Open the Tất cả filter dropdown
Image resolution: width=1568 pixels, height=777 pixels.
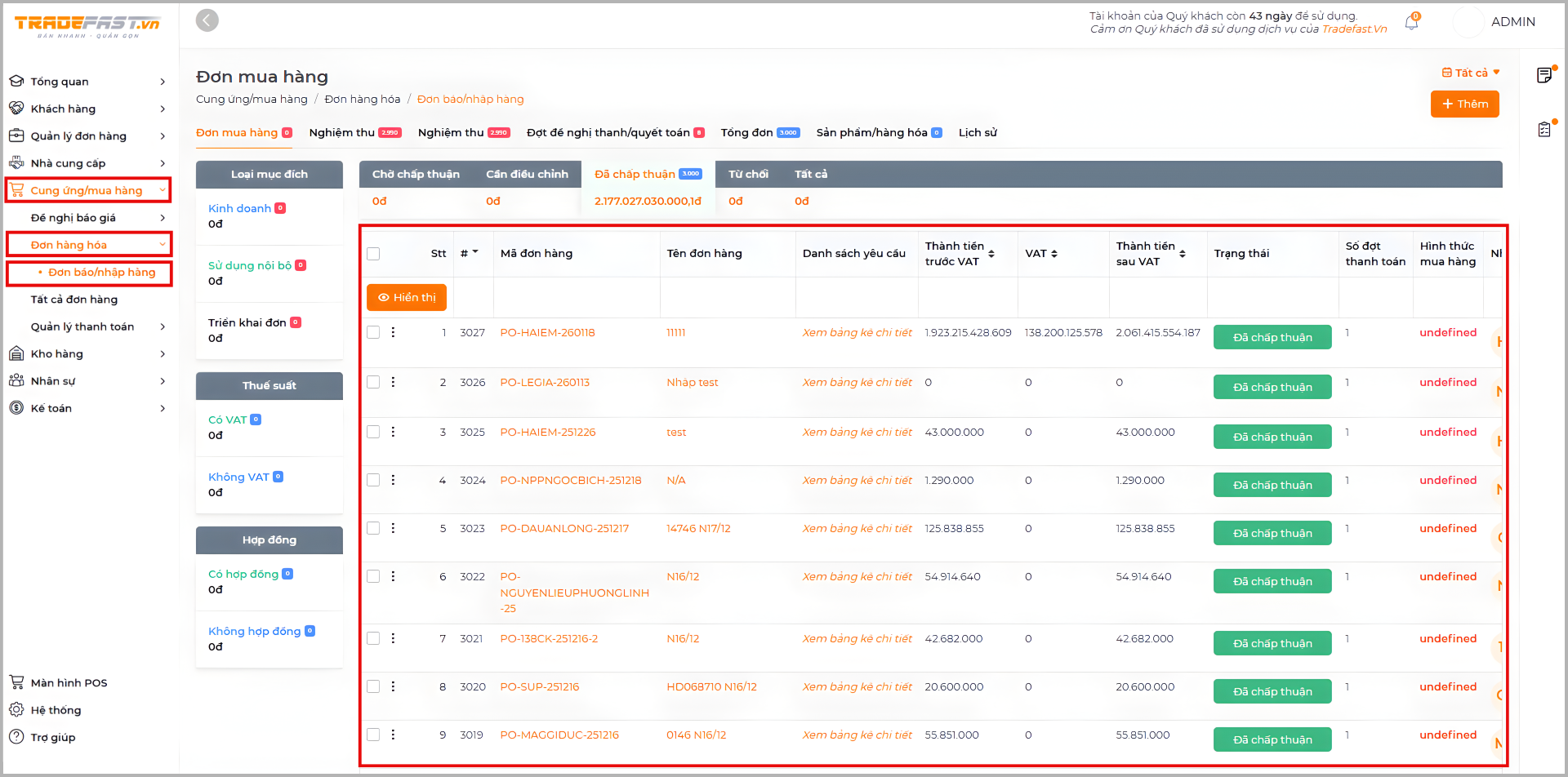[x=1471, y=73]
